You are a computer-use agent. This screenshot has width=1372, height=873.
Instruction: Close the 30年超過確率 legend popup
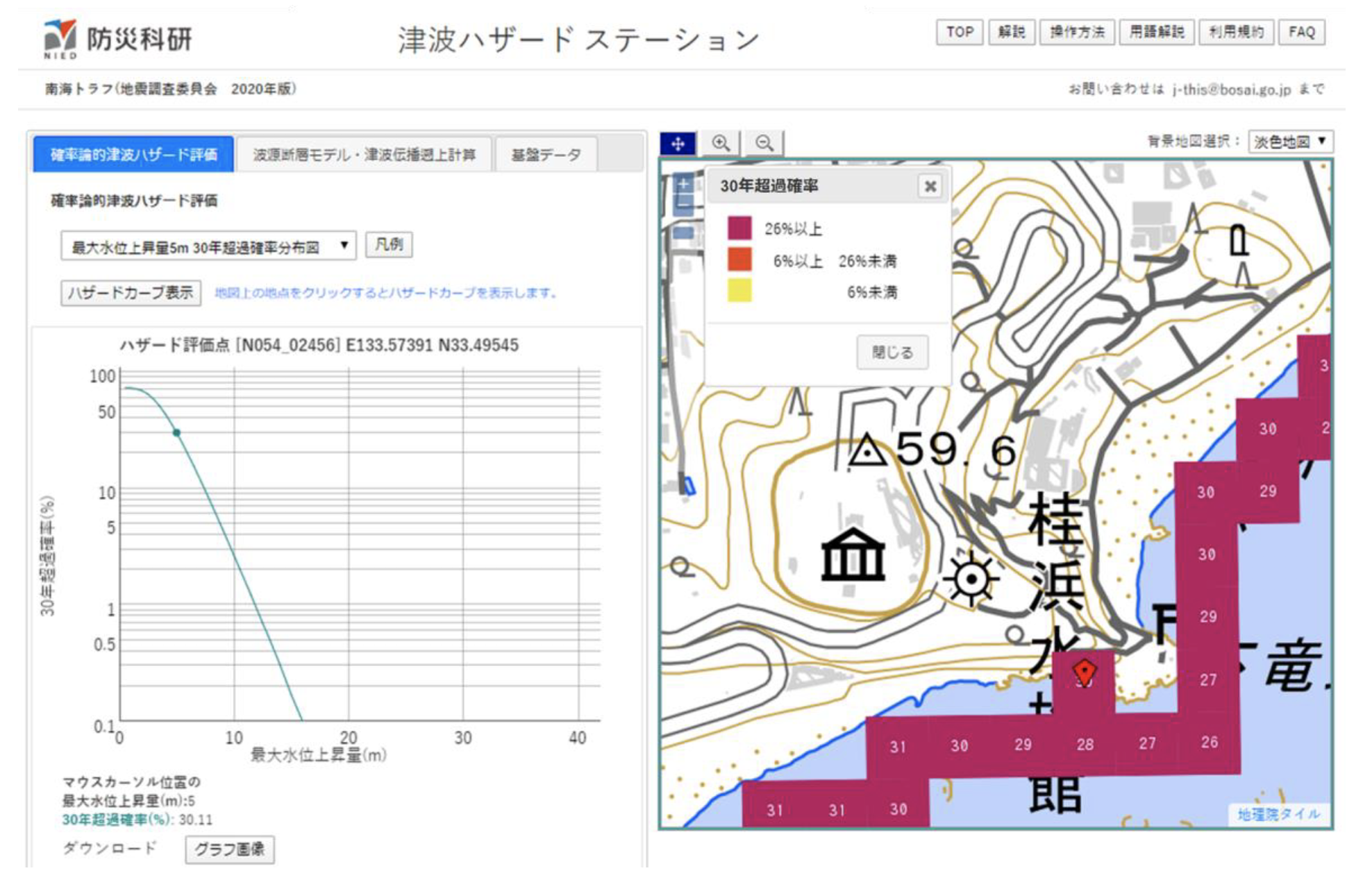[x=930, y=186]
